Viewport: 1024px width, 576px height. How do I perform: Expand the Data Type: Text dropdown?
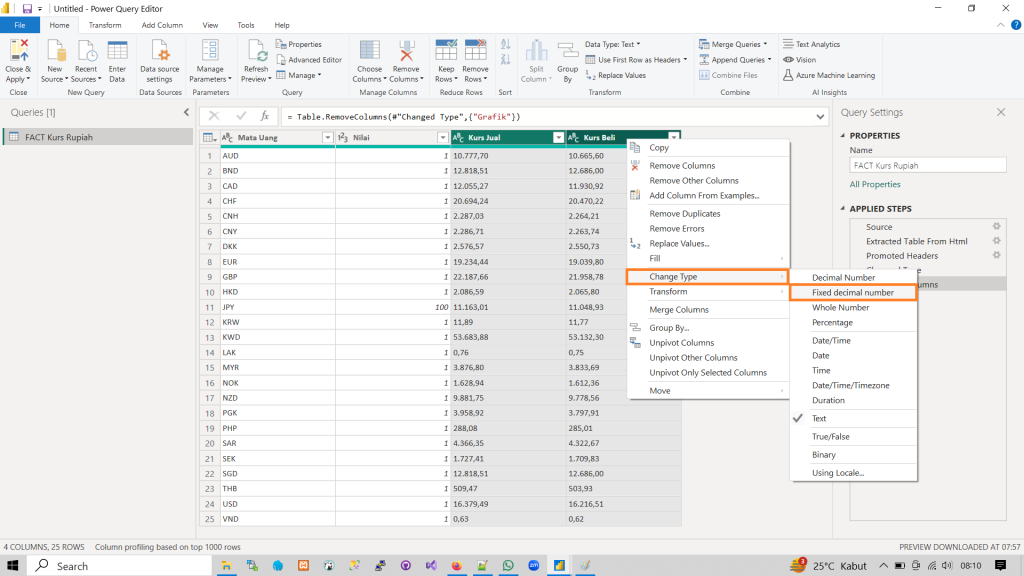pos(614,44)
